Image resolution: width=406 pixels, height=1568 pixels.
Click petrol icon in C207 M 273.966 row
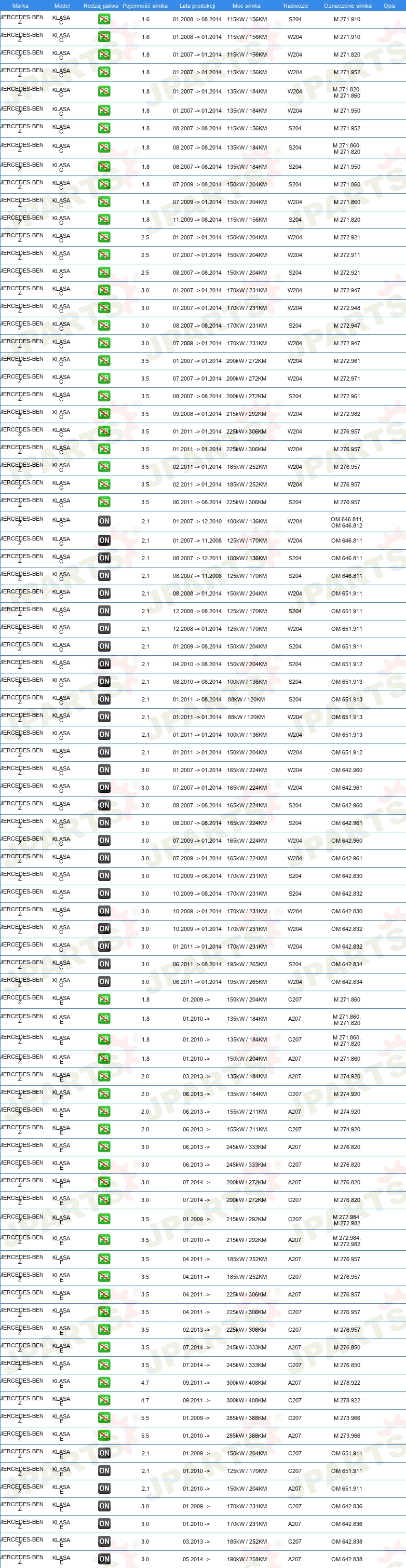tap(104, 1418)
